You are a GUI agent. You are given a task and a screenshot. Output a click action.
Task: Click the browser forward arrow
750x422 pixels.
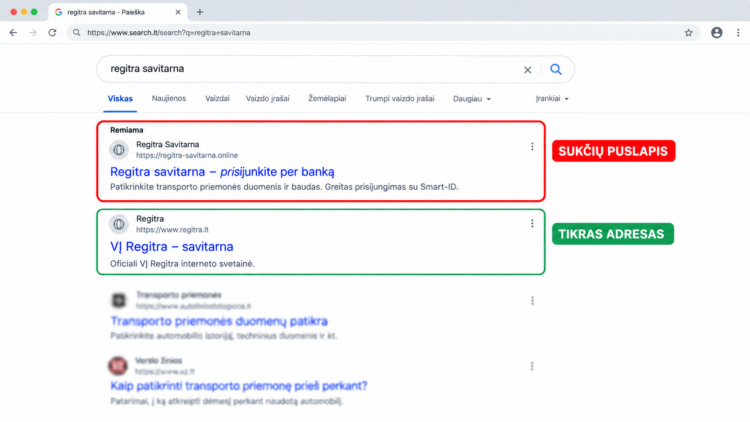coord(33,33)
